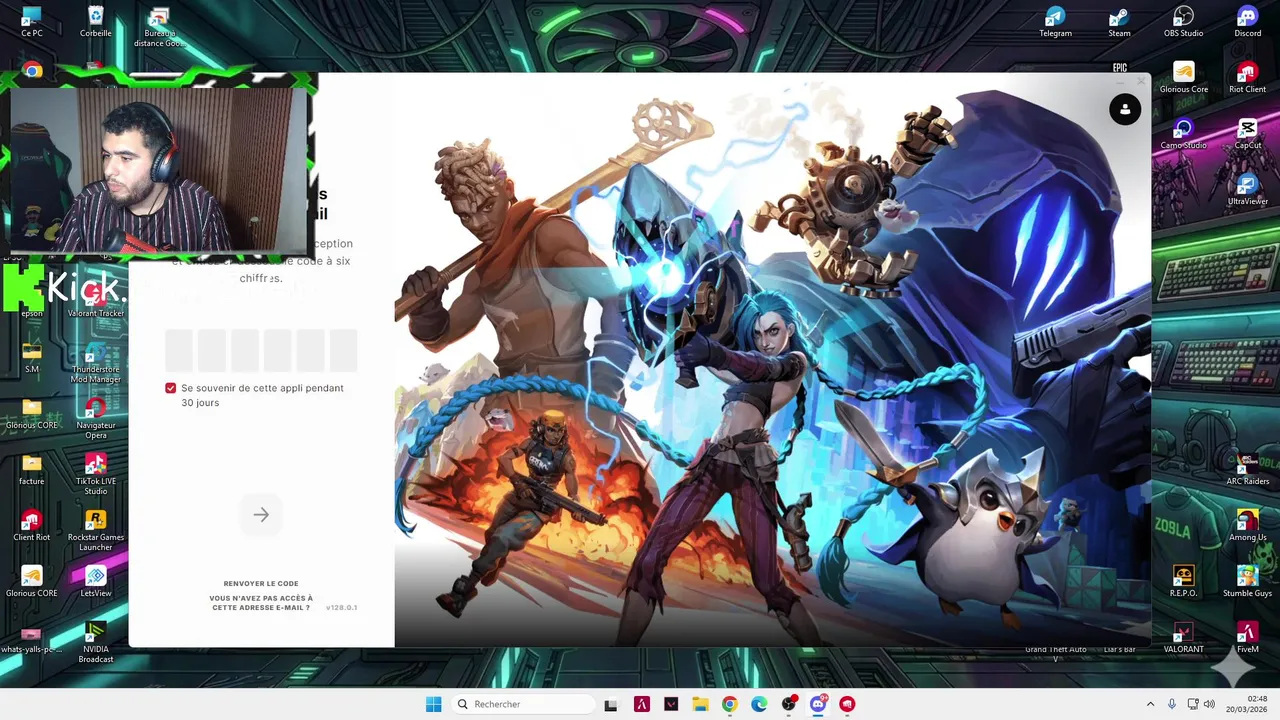
Task: Open the FiveM desktop shortcut
Action: click(x=1248, y=638)
